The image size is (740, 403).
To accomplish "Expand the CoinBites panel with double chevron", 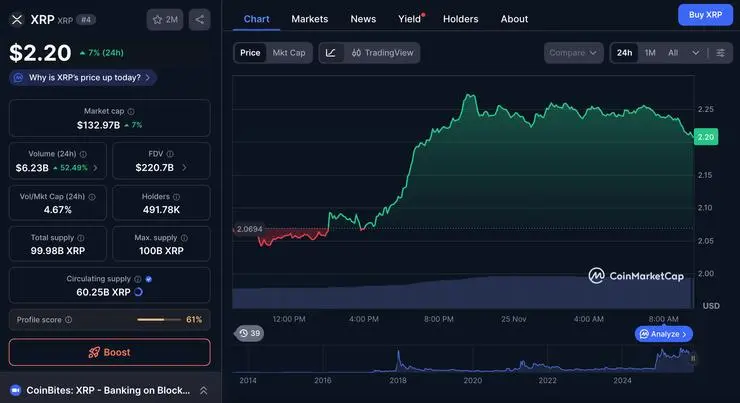I will pos(203,390).
